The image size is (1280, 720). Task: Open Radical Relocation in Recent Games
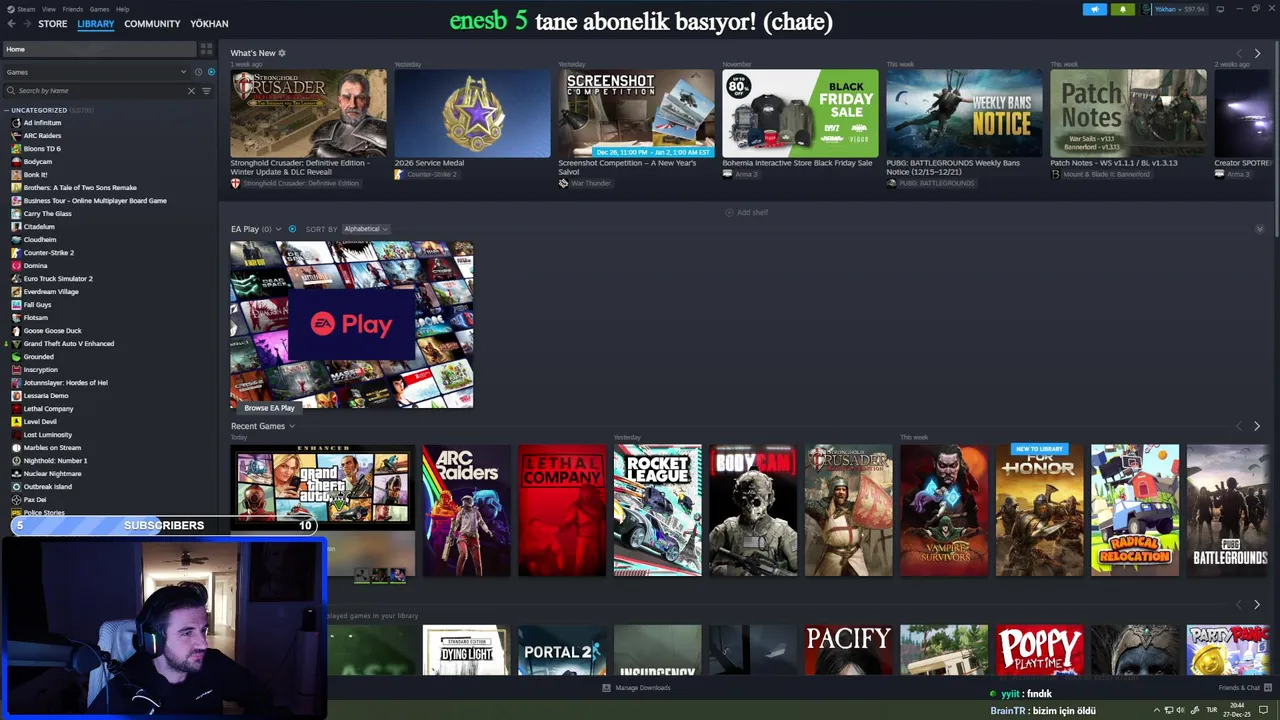[x=1135, y=510]
